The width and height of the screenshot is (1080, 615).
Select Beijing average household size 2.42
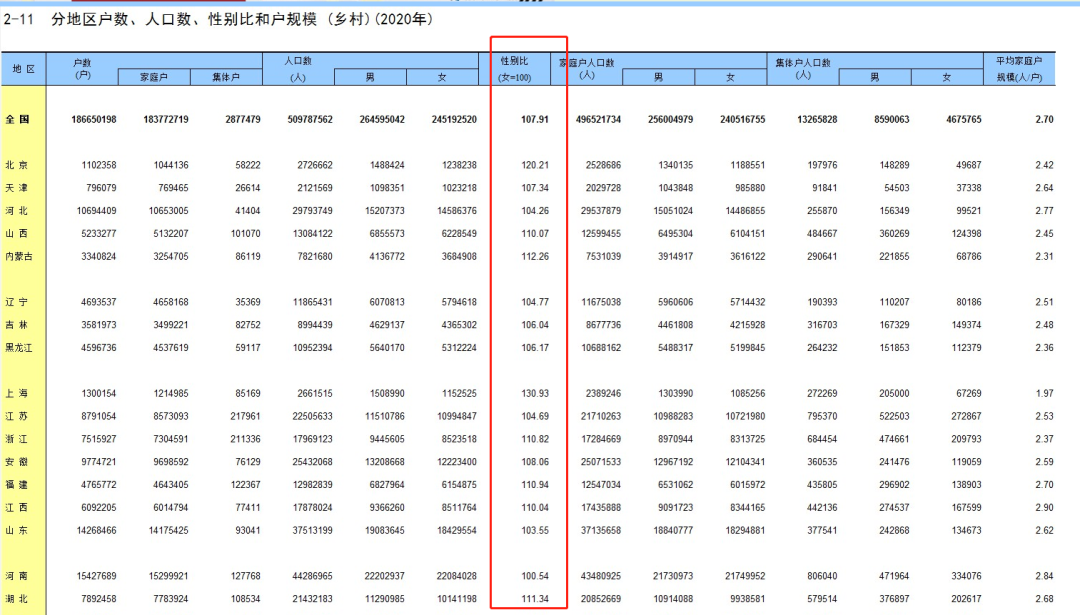pos(1044,165)
